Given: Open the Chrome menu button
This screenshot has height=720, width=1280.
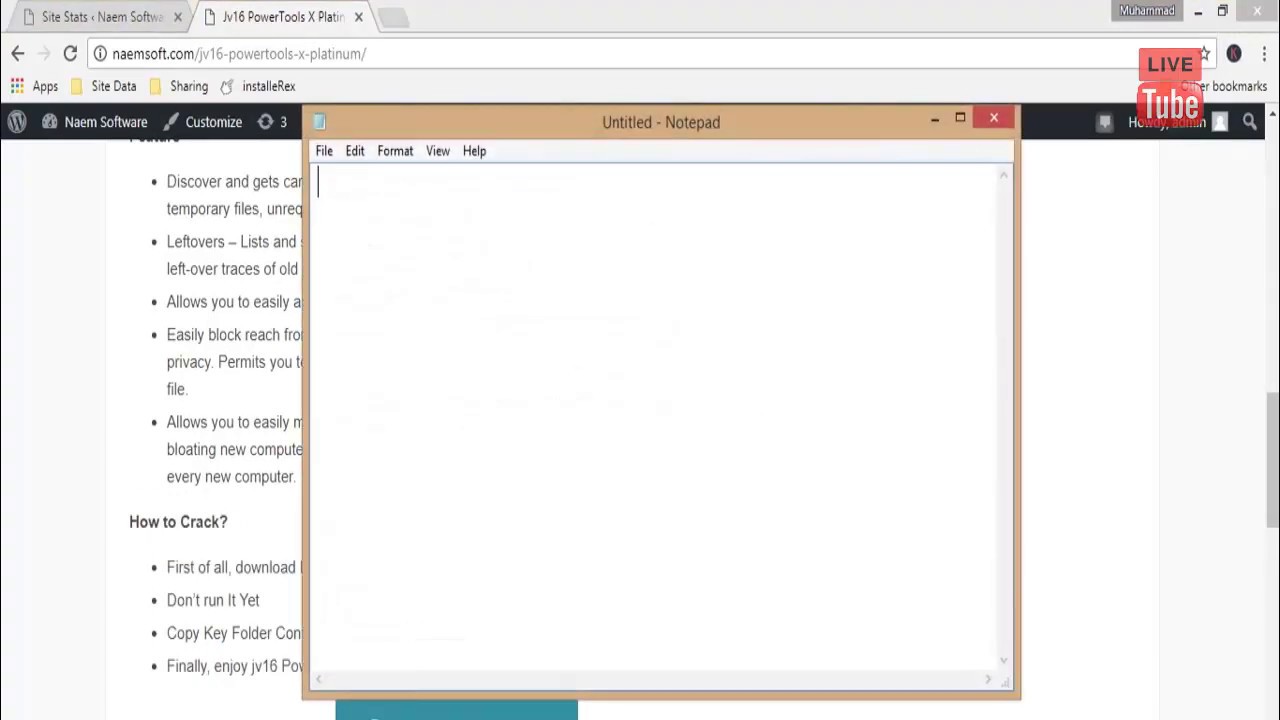Looking at the screenshot, I should click(x=1264, y=54).
